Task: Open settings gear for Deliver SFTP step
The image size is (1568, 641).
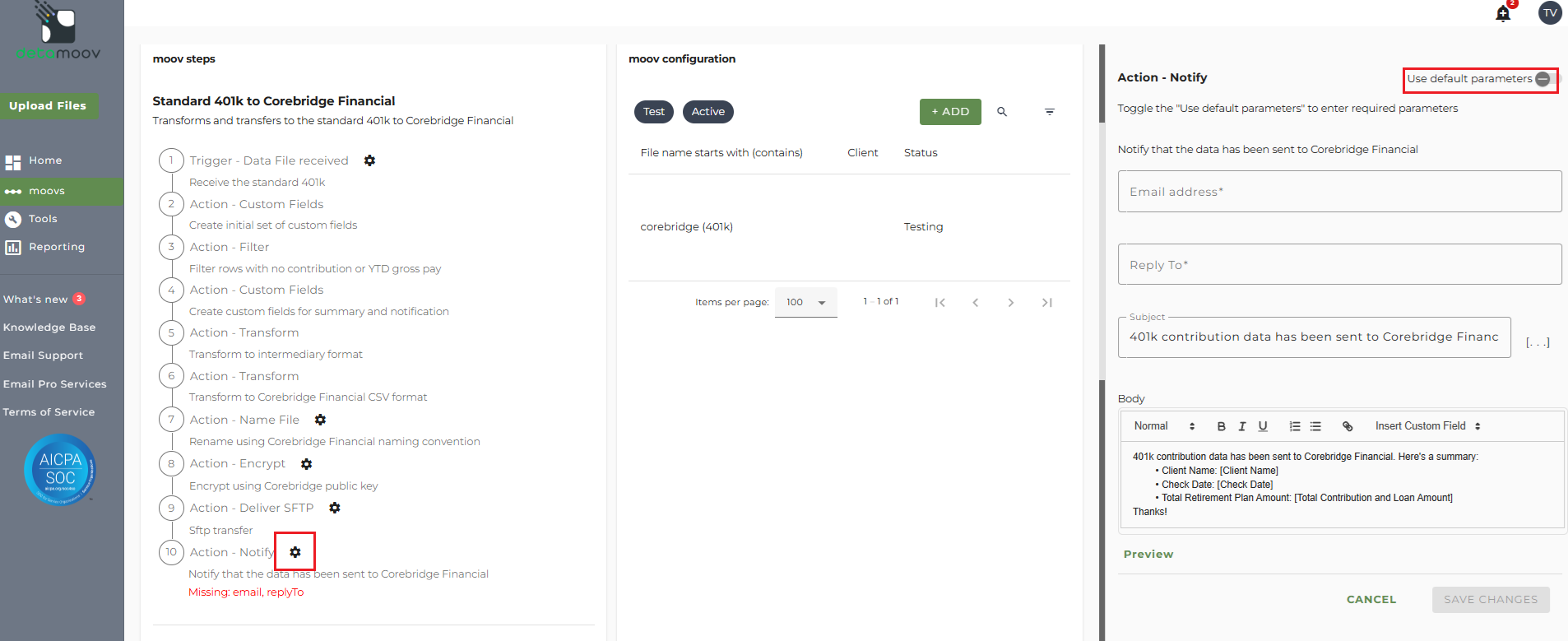Action: click(x=335, y=508)
